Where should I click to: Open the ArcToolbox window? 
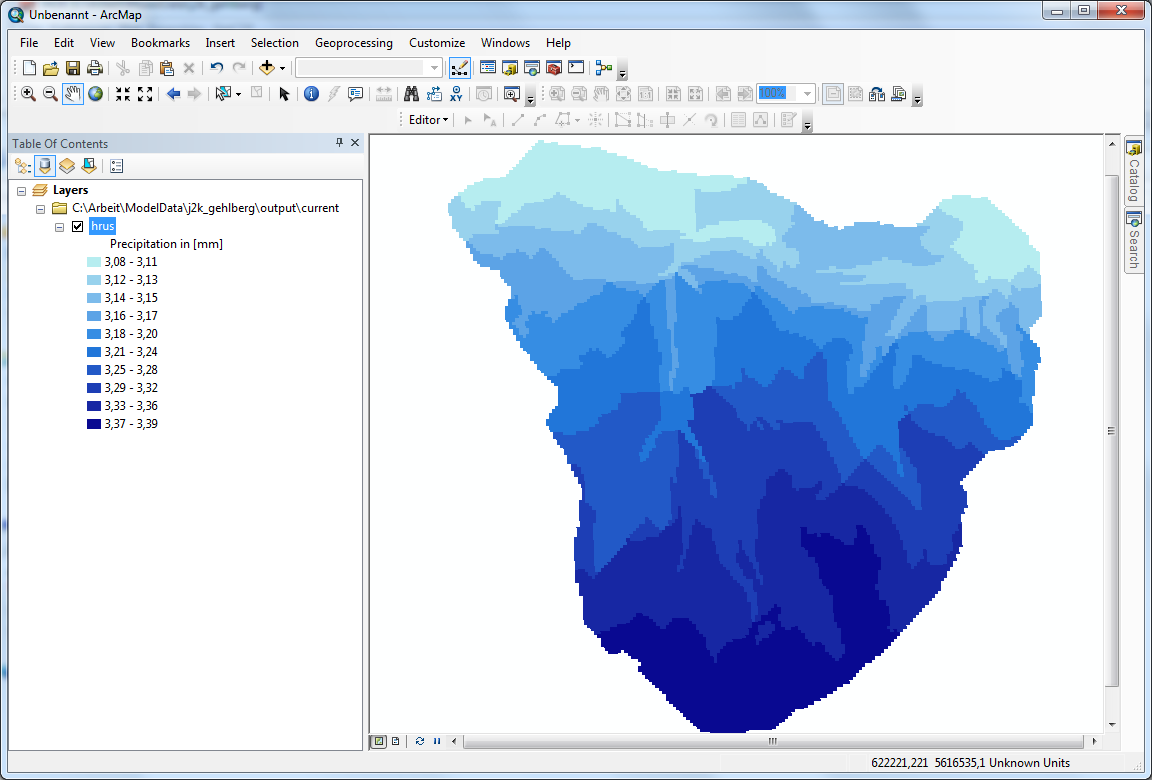[x=553, y=68]
